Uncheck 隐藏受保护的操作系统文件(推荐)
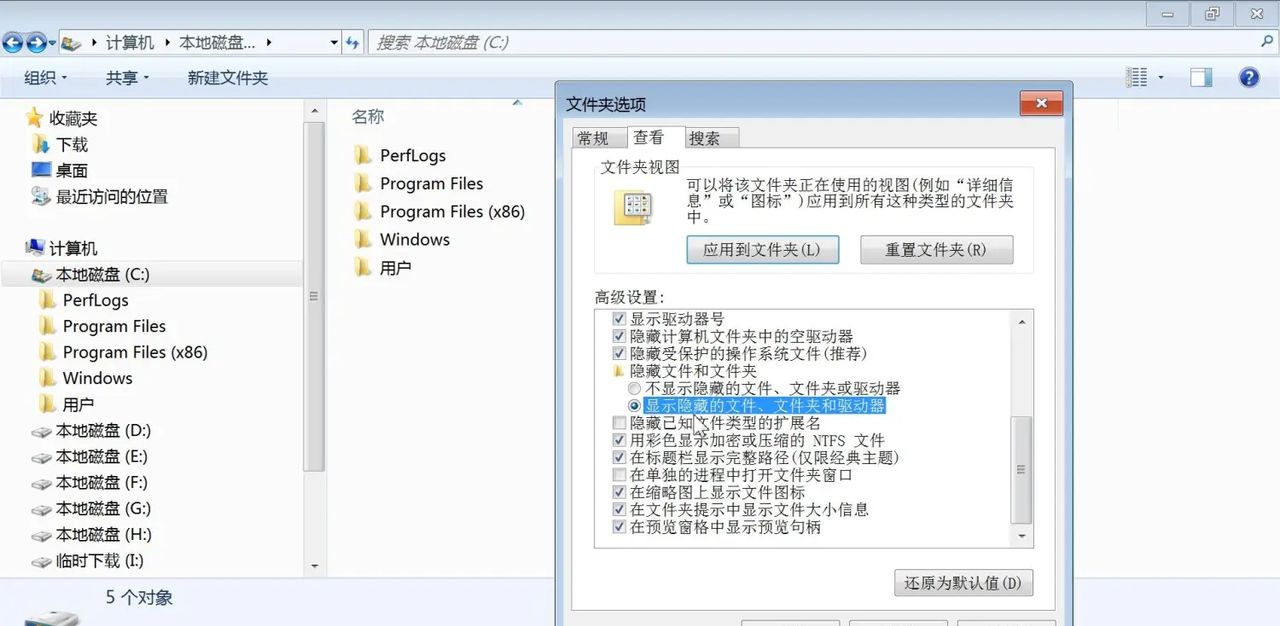The width and height of the screenshot is (1280, 626). [x=619, y=354]
